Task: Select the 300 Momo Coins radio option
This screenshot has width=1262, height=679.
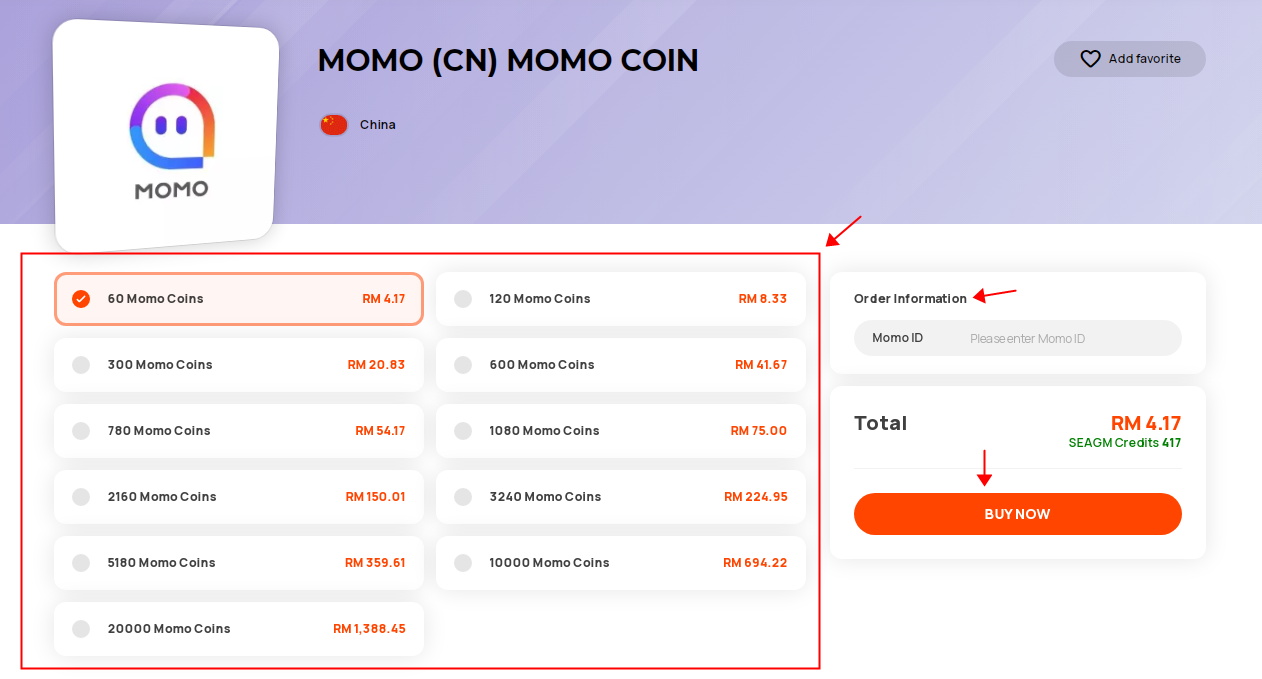Action: [x=239, y=365]
